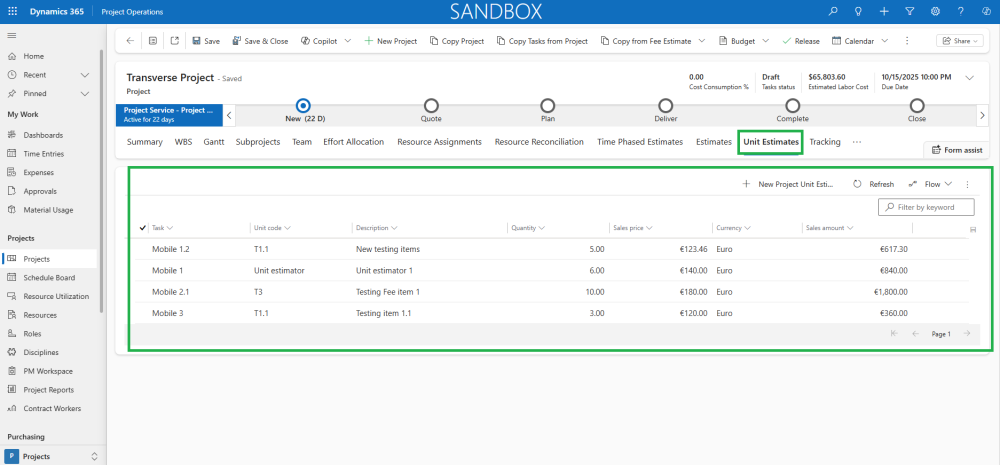Click Copy Tasks from Project
This screenshot has height=465, width=1000.
542,41
